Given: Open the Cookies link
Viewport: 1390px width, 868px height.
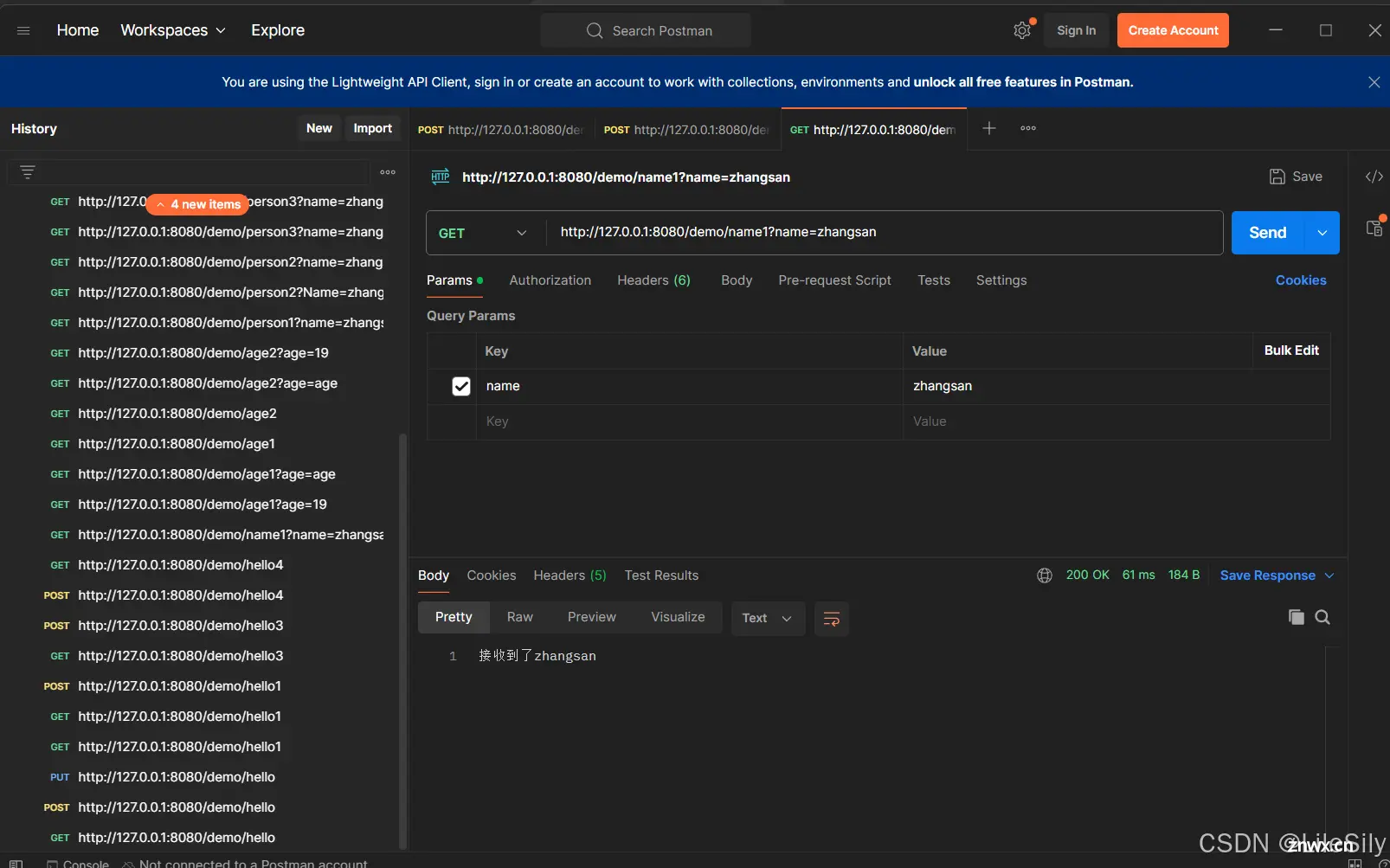Looking at the screenshot, I should [x=1301, y=280].
